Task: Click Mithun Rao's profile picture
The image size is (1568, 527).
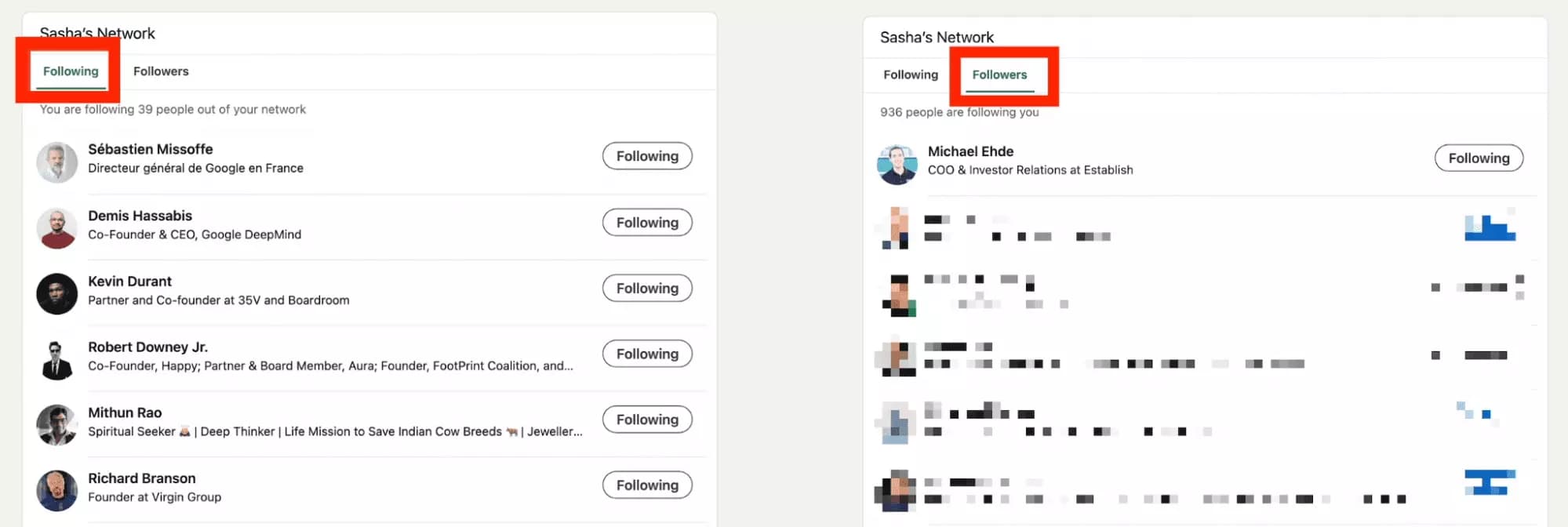Action: (56, 425)
